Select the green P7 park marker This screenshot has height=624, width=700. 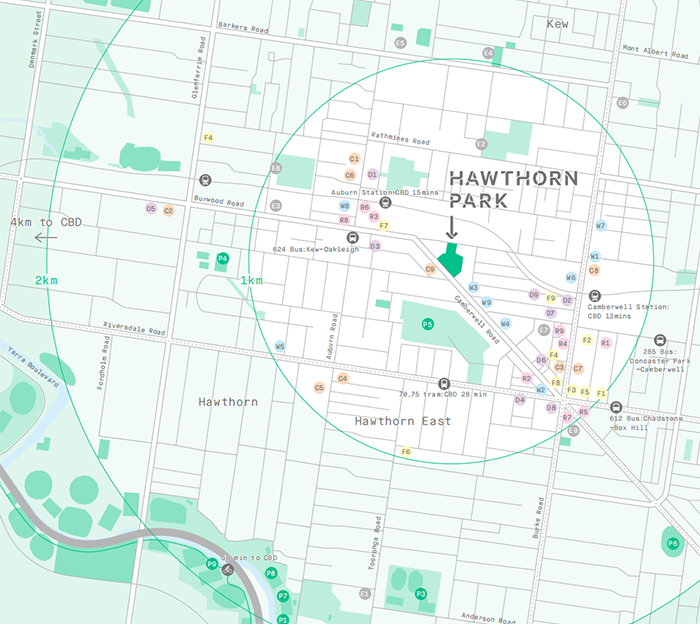(x=283, y=595)
